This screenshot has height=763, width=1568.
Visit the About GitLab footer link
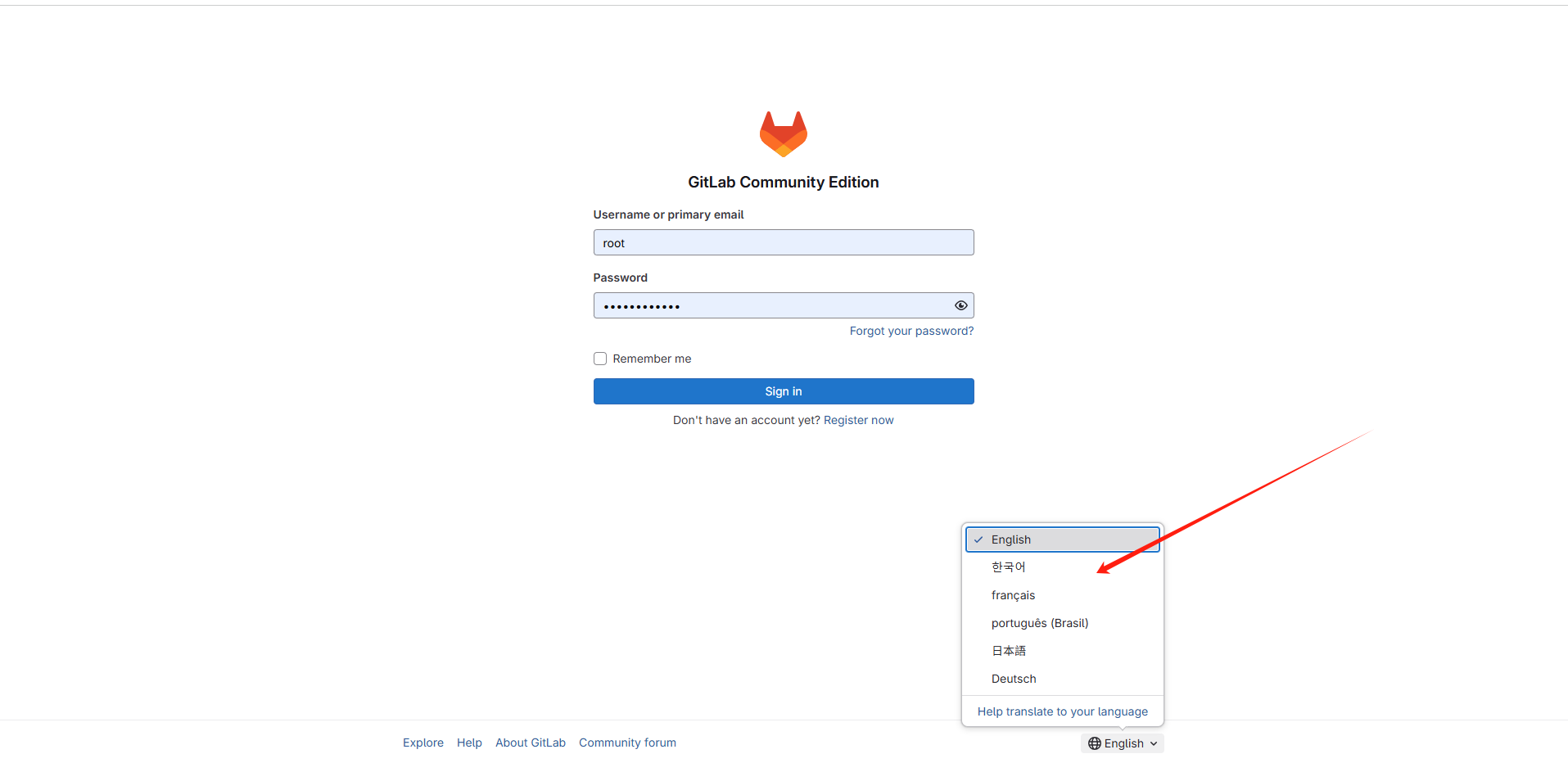[x=531, y=743]
